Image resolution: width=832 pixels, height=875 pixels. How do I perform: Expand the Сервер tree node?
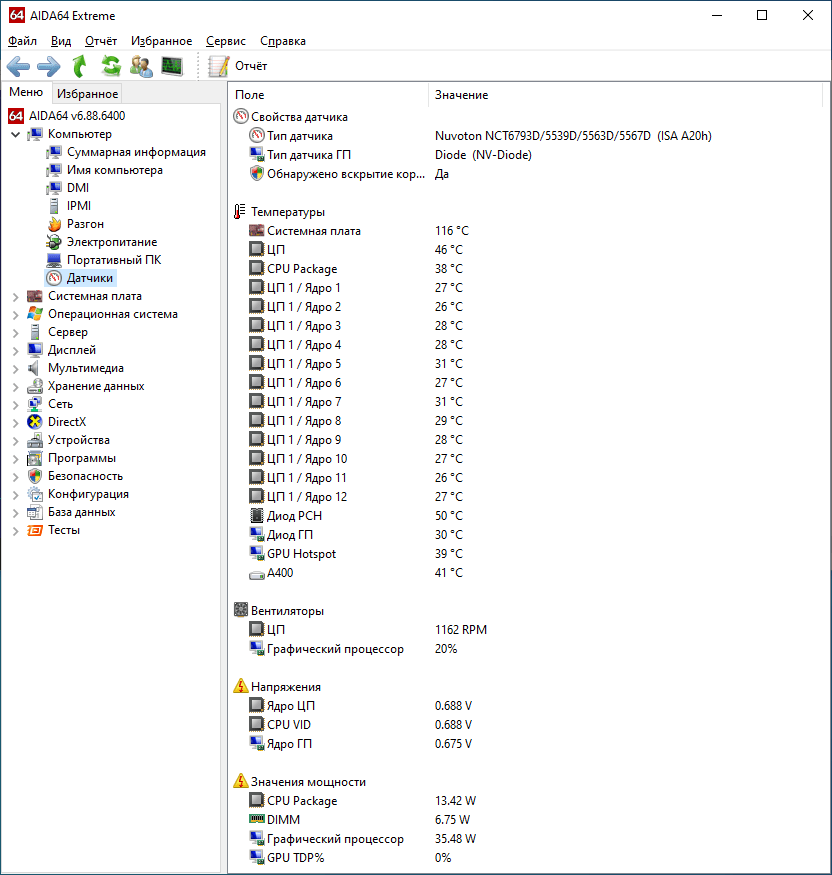pos(16,333)
